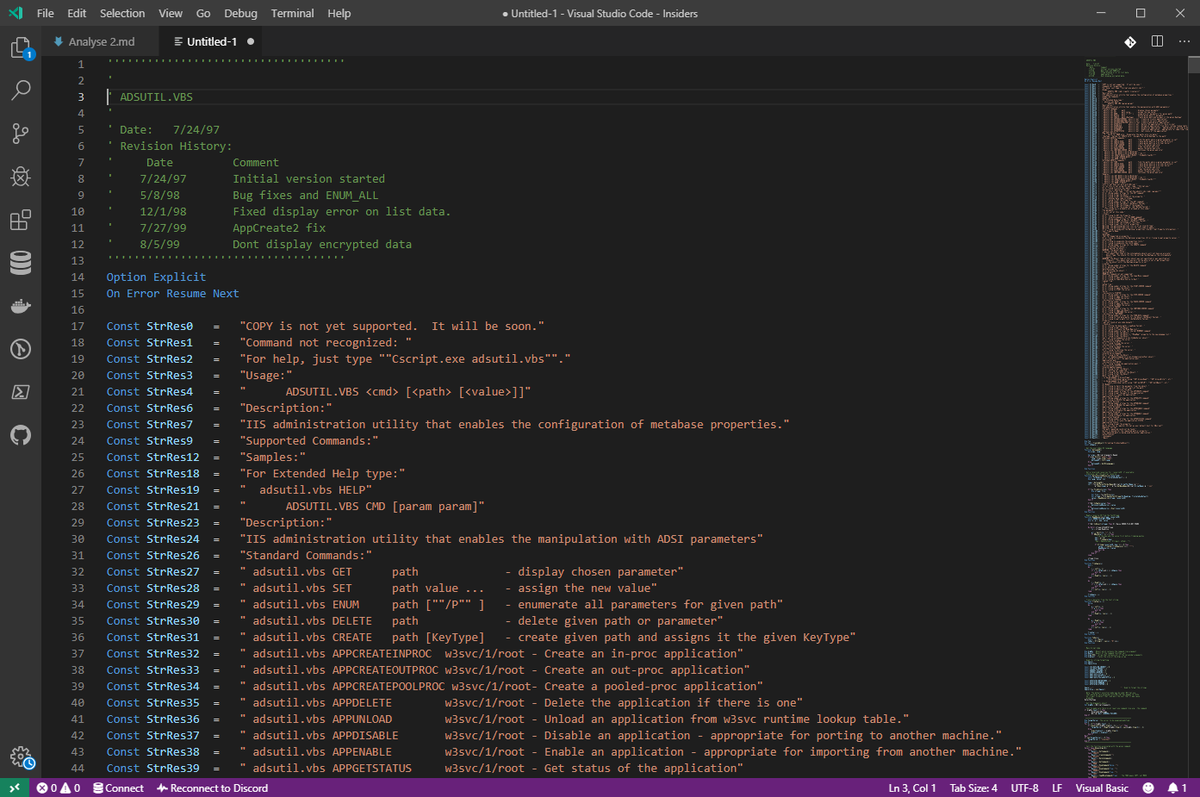Open the Debug view with bug icon
This screenshot has width=1200, height=797.
click(21, 177)
